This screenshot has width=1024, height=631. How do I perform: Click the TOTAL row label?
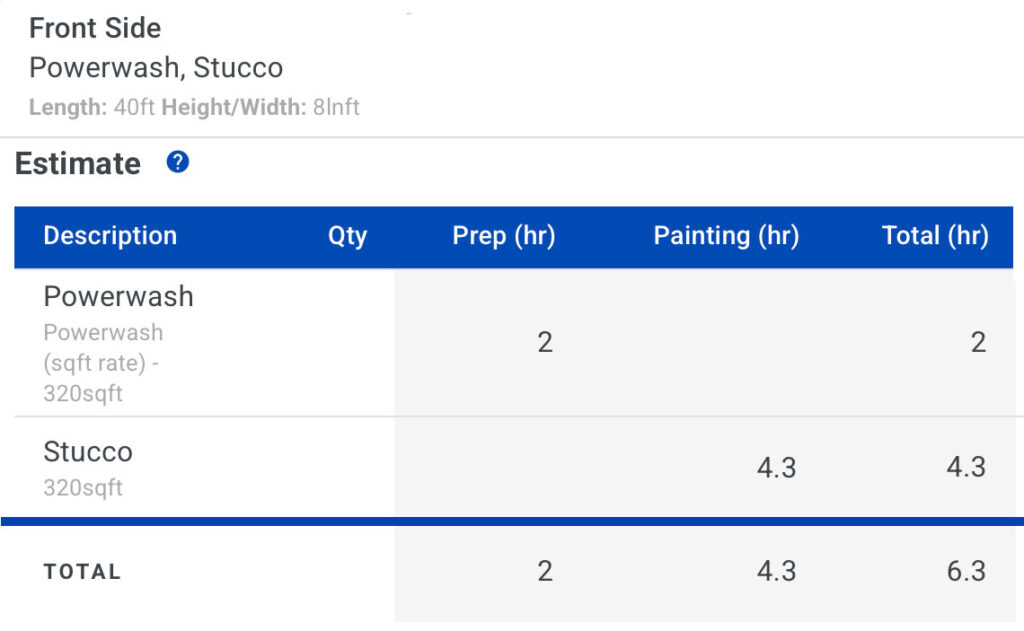(x=82, y=572)
